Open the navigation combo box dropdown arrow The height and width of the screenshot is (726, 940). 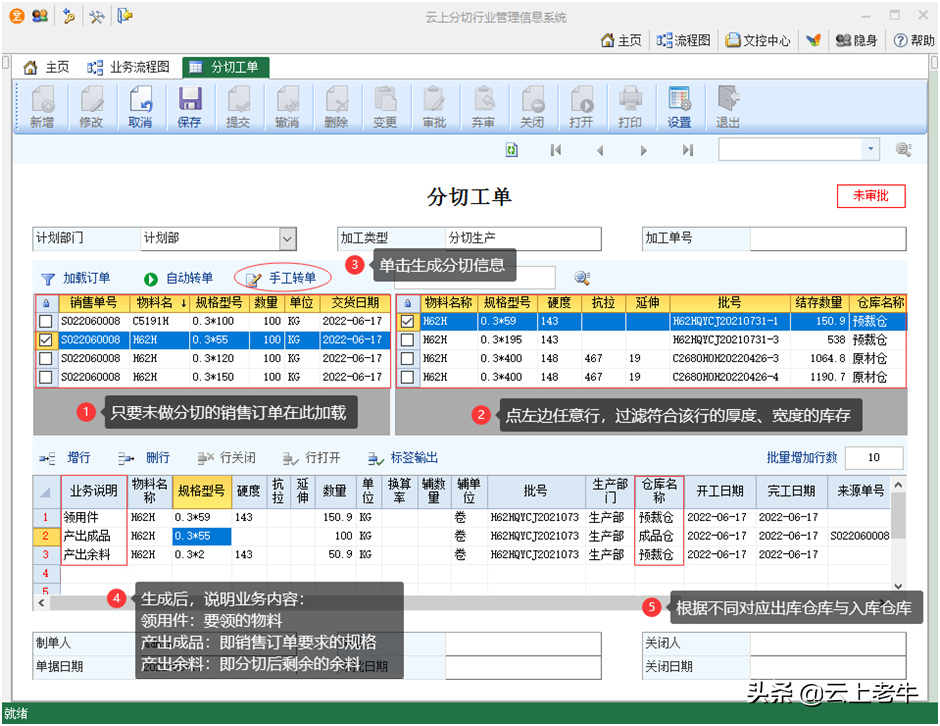click(x=870, y=150)
